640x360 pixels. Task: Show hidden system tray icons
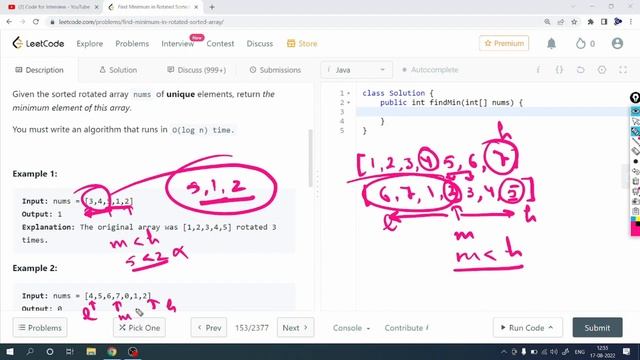pos(504,351)
